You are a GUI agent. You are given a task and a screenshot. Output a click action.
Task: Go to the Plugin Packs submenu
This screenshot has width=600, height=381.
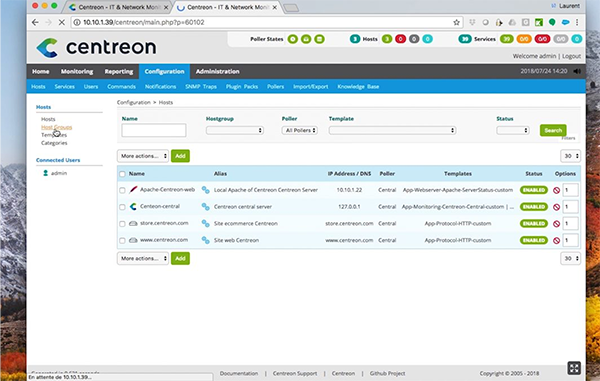click(x=242, y=87)
